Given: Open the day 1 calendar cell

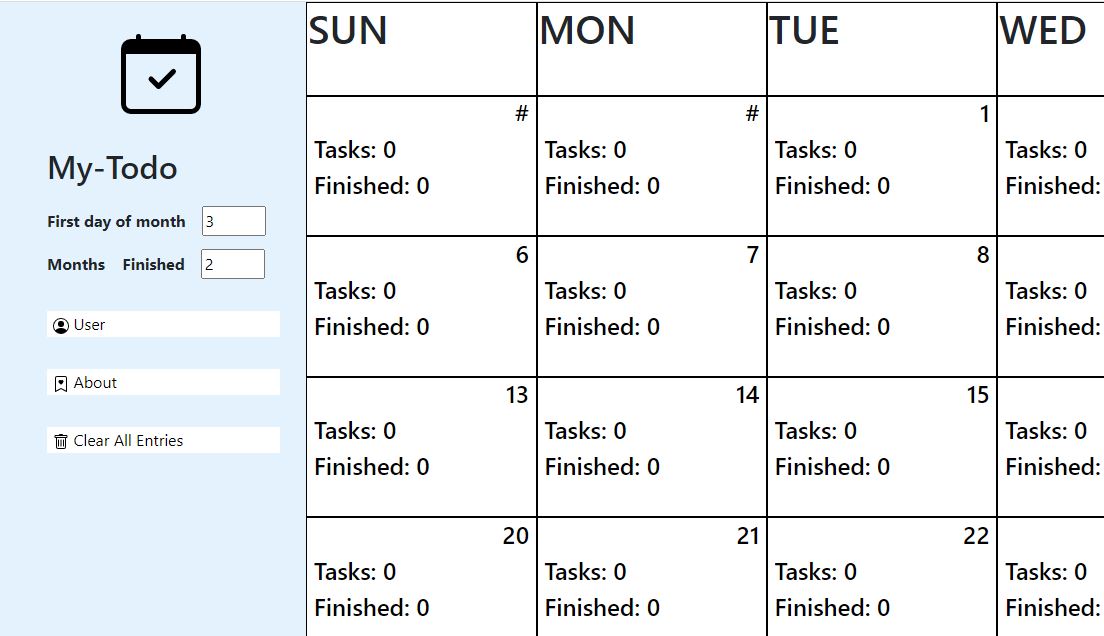Looking at the screenshot, I should point(882,166).
